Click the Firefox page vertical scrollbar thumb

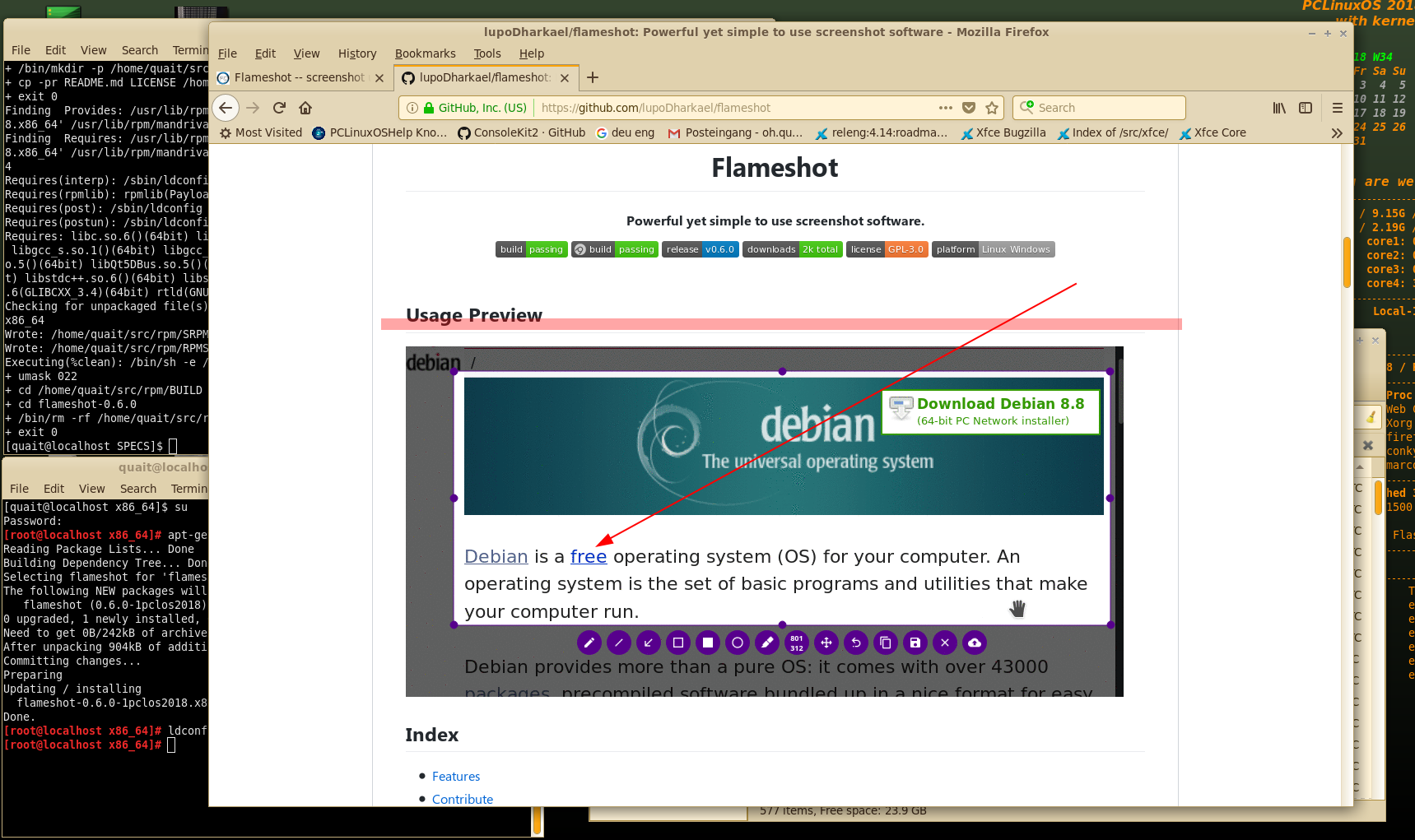(x=1347, y=262)
